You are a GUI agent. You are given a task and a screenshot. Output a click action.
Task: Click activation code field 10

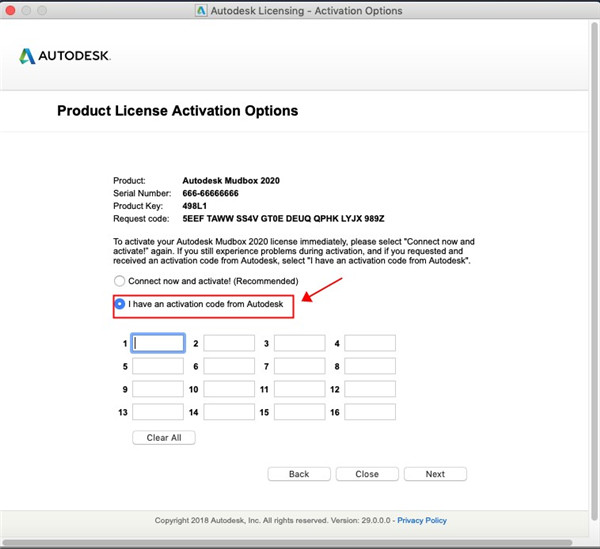229,389
